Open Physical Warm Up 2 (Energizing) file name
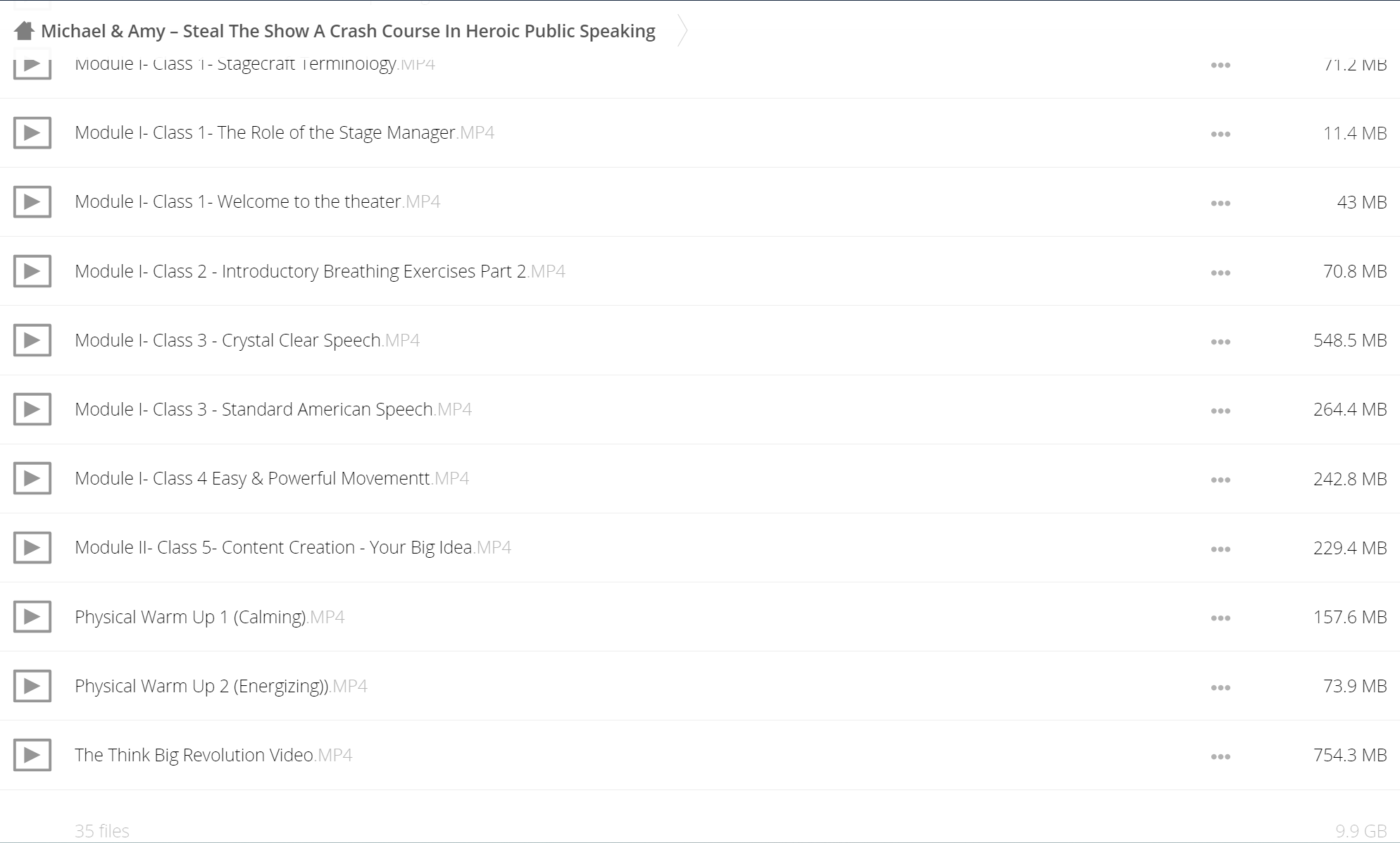 (221, 686)
